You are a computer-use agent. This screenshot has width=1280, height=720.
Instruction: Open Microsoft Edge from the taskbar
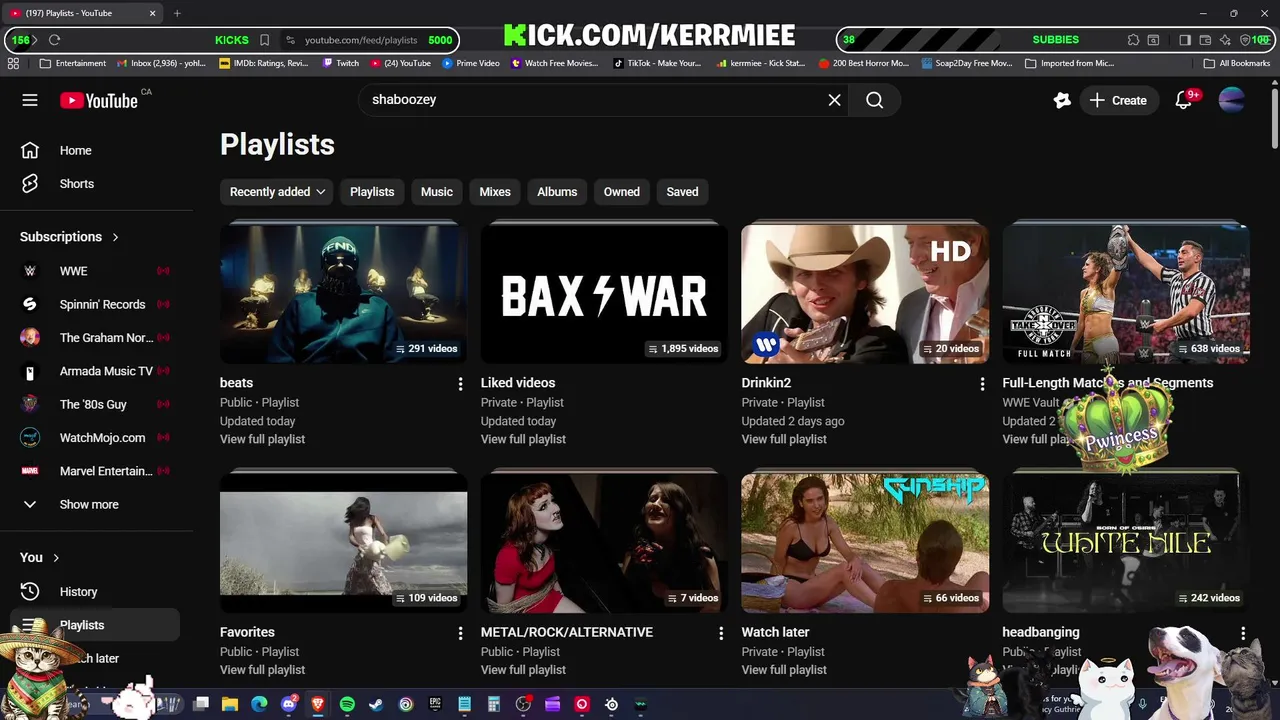point(259,704)
